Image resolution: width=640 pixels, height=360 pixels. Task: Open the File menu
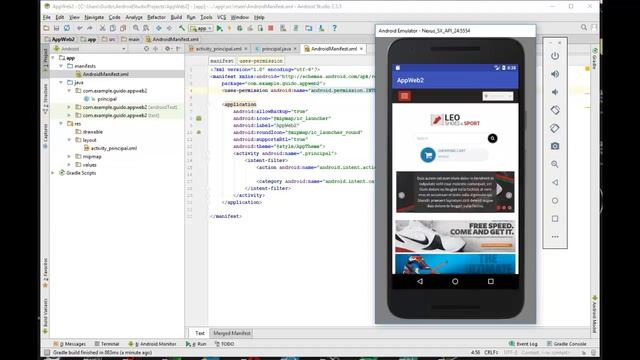[x=47, y=17]
